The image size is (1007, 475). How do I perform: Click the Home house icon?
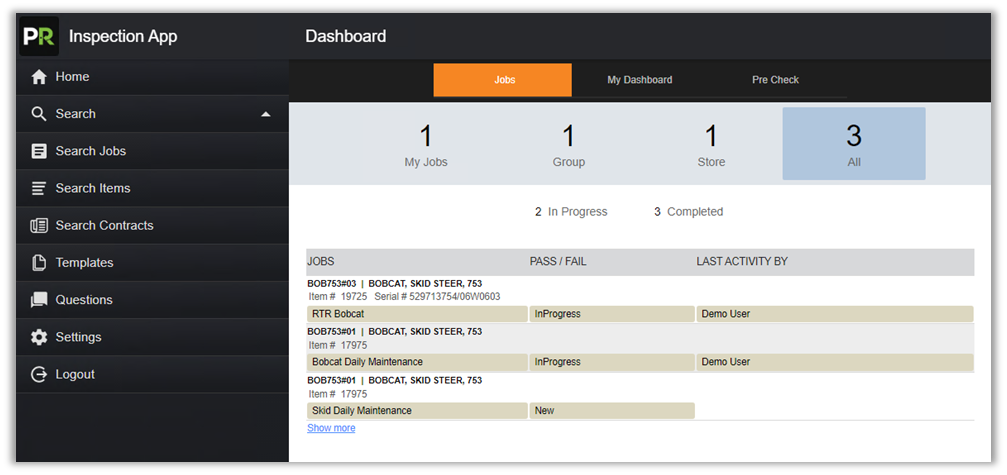39,77
